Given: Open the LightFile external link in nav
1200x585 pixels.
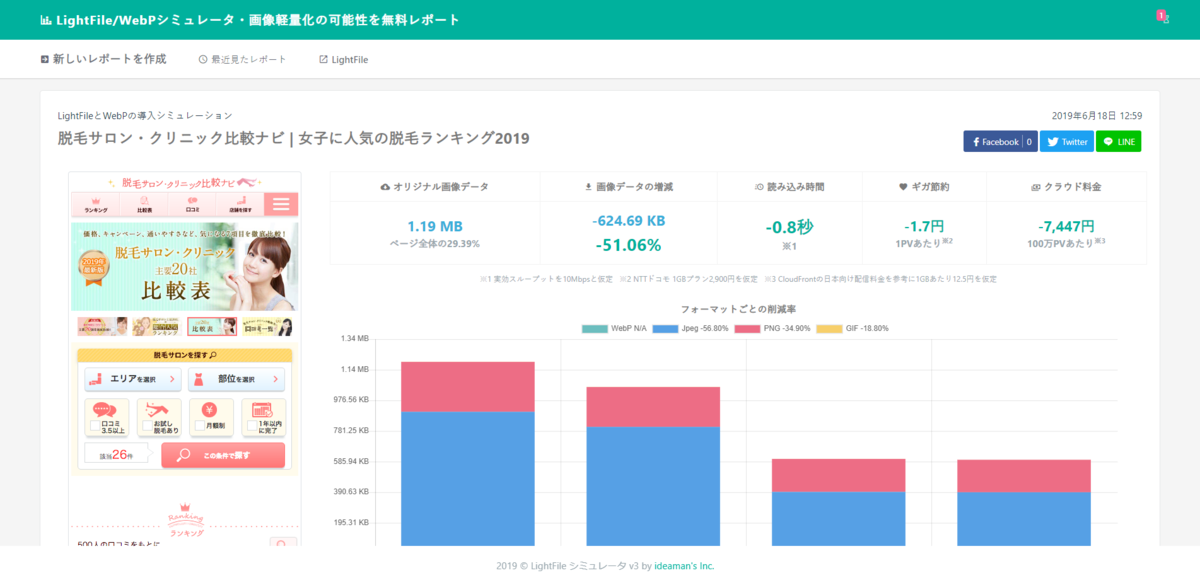Looking at the screenshot, I should coord(343,59).
